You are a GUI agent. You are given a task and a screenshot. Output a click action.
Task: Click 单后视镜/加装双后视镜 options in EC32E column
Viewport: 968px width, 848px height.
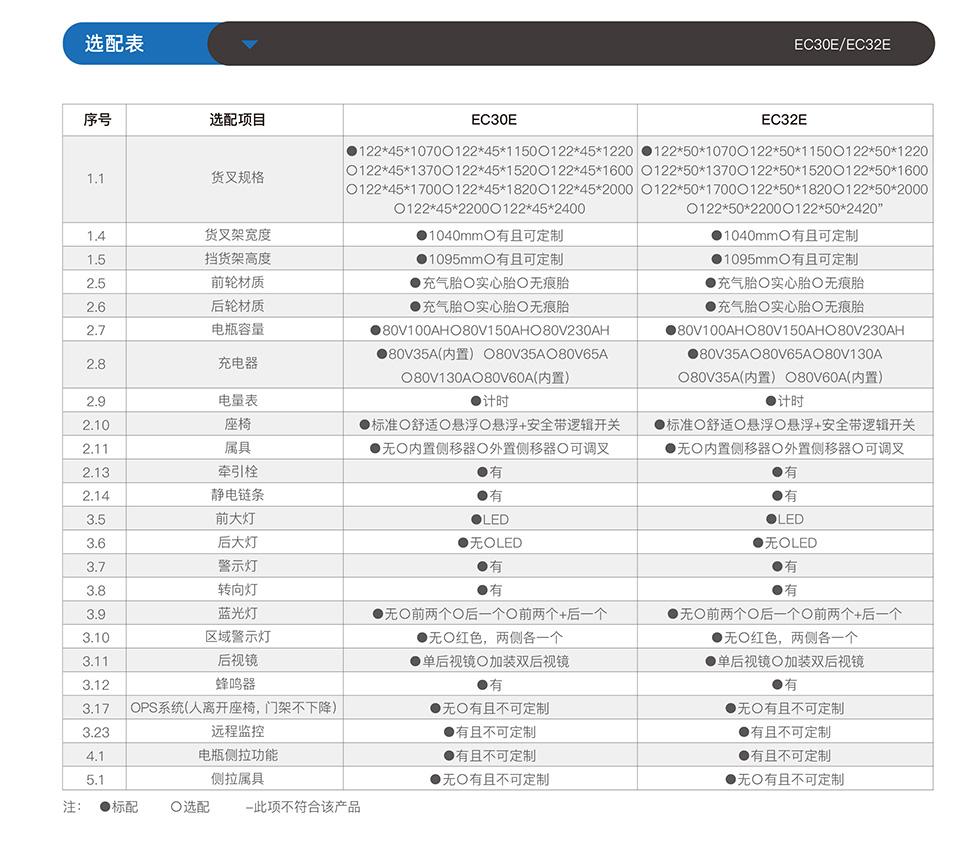point(784,662)
